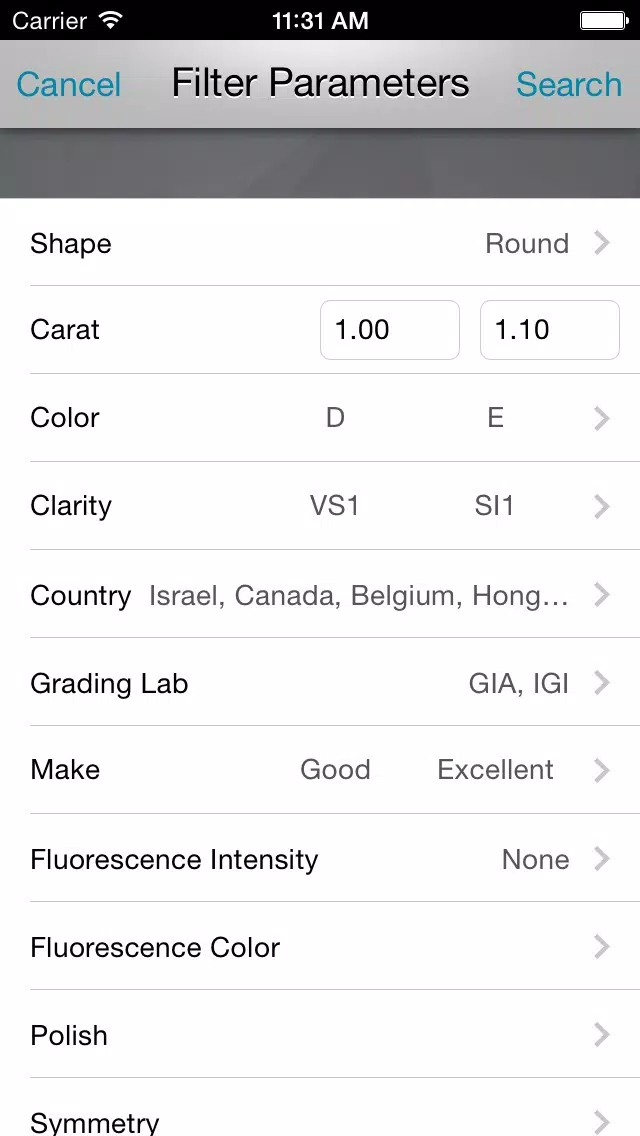Open Clarity range VS1 to SI1

(320, 506)
